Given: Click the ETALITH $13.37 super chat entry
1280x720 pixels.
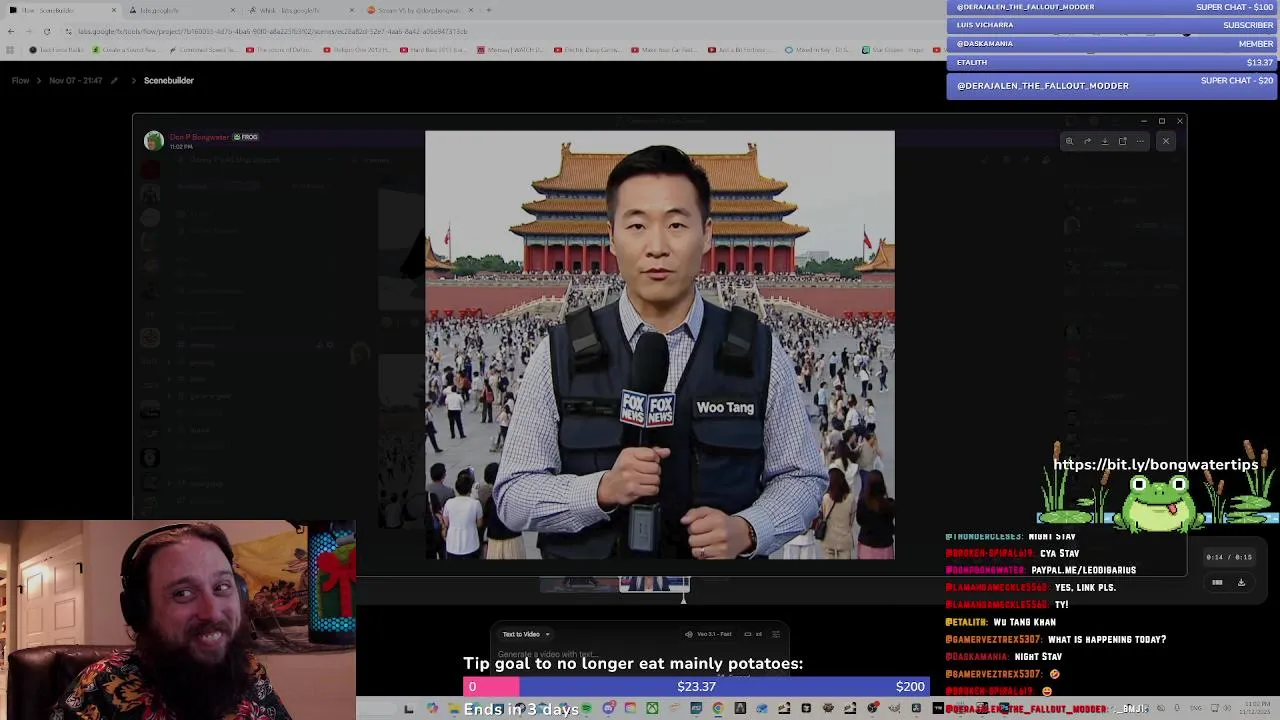Looking at the screenshot, I should [x=1111, y=62].
